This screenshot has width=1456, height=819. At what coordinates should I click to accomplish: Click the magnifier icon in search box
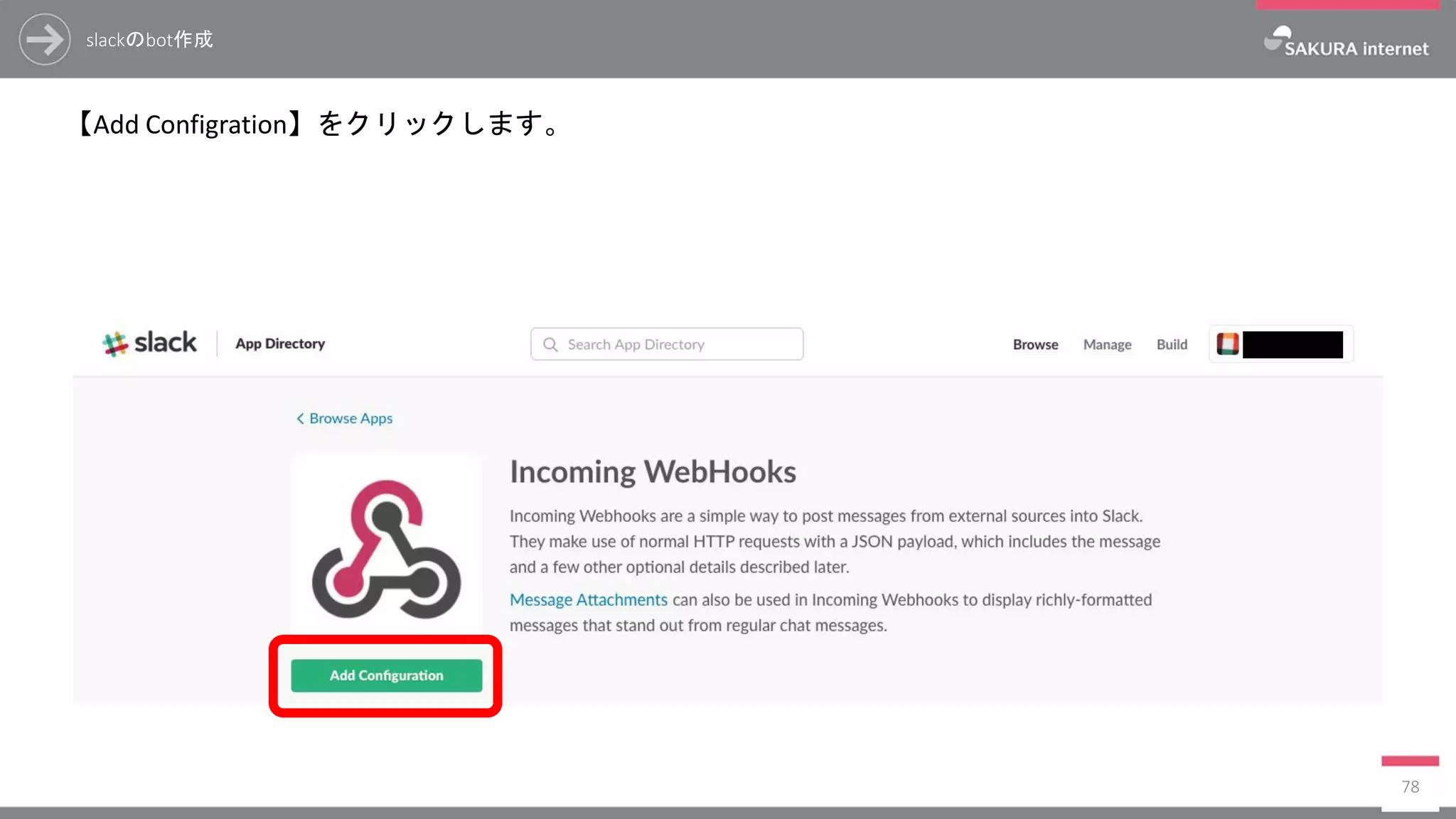tap(550, 345)
